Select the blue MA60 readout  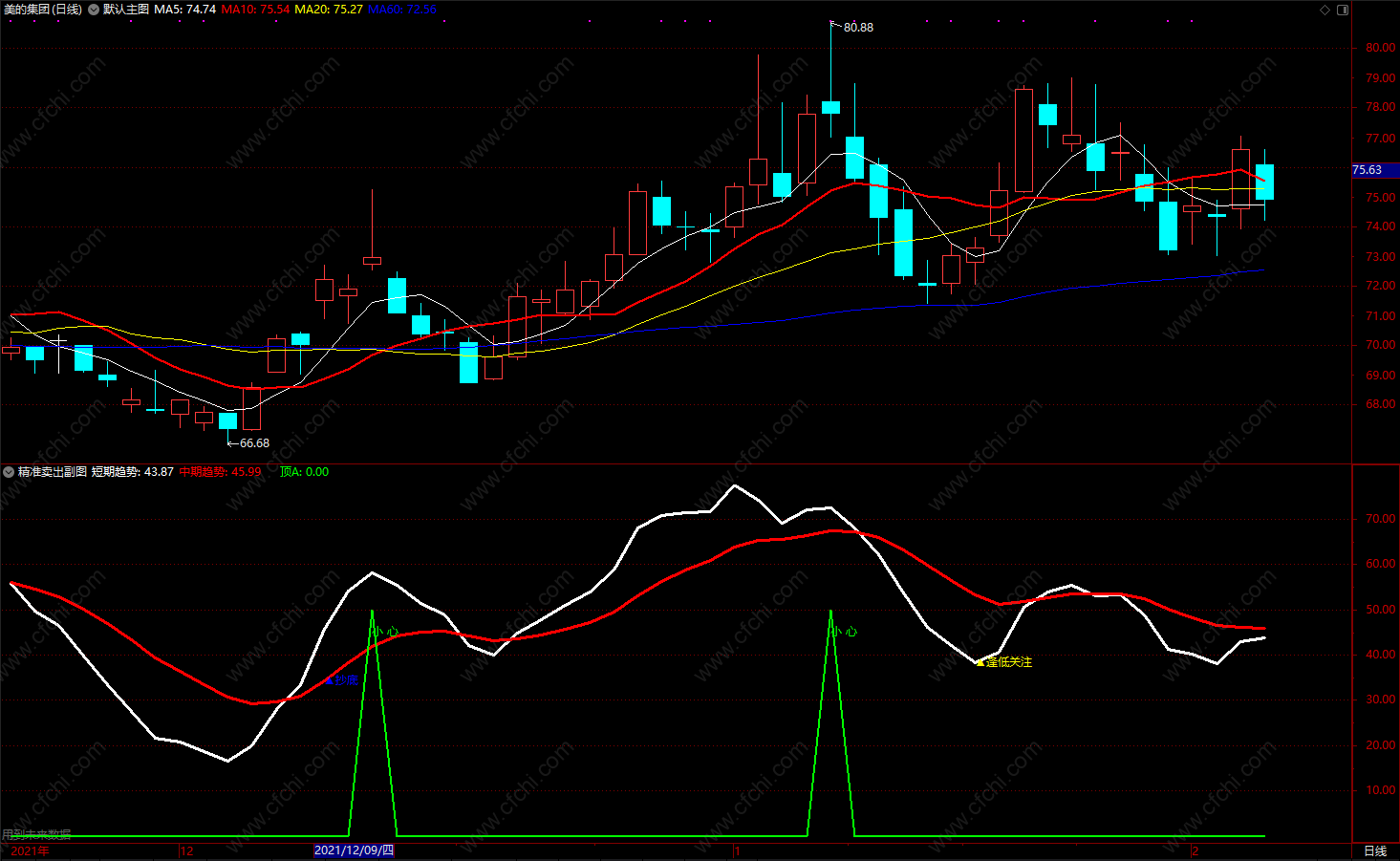(402, 10)
